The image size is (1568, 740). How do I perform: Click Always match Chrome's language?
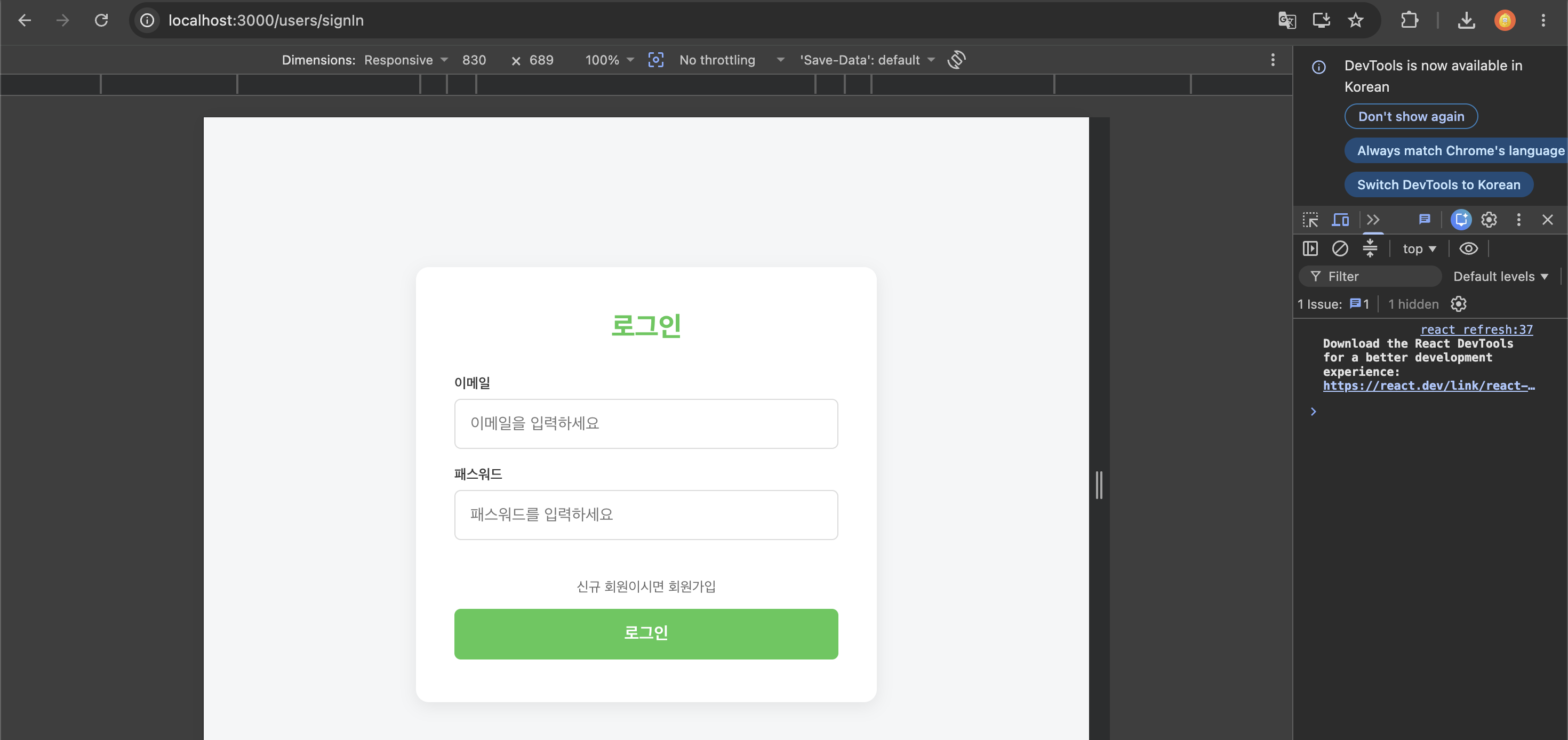pyautogui.click(x=1456, y=150)
